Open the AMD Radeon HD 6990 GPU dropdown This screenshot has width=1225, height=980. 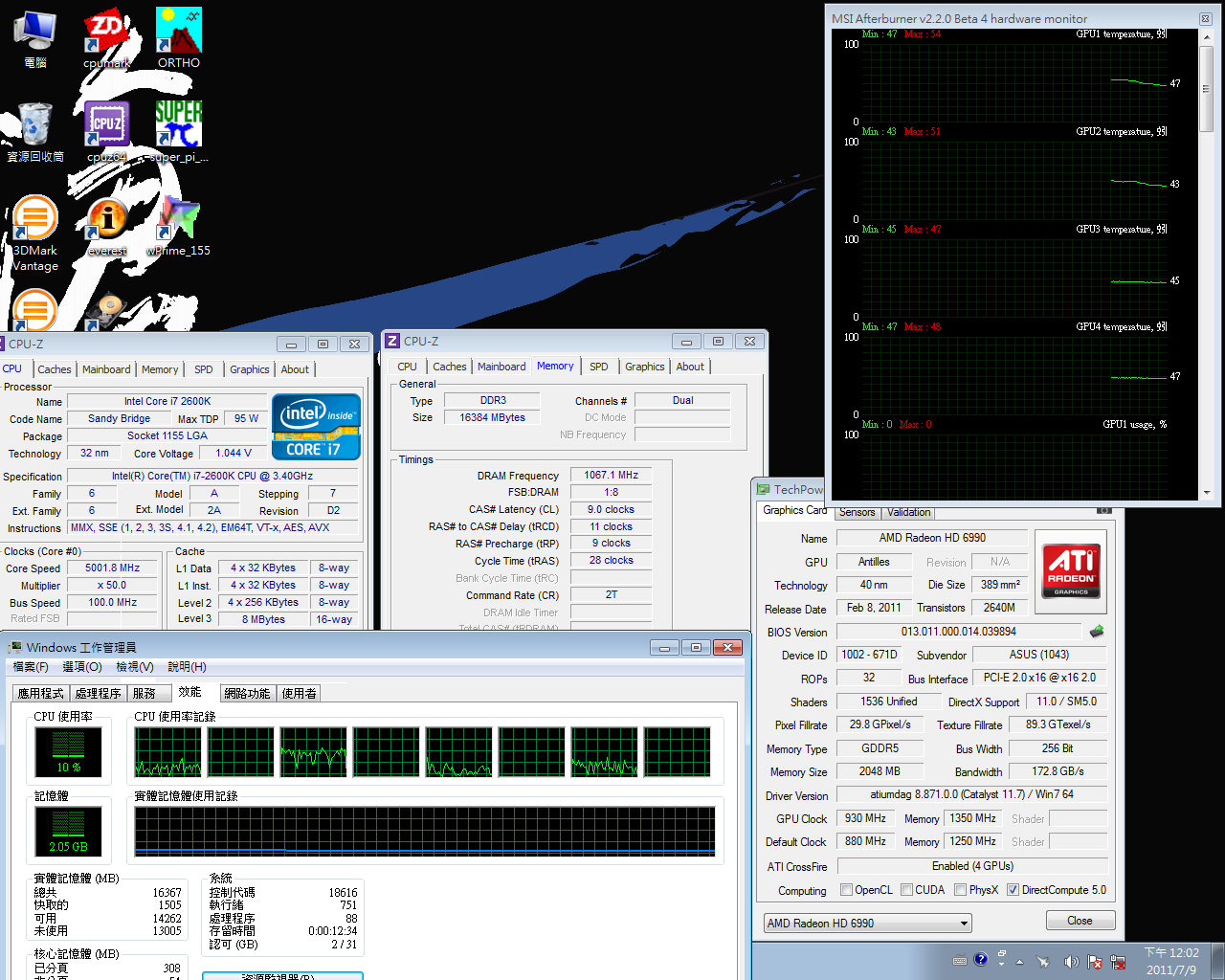point(867,923)
